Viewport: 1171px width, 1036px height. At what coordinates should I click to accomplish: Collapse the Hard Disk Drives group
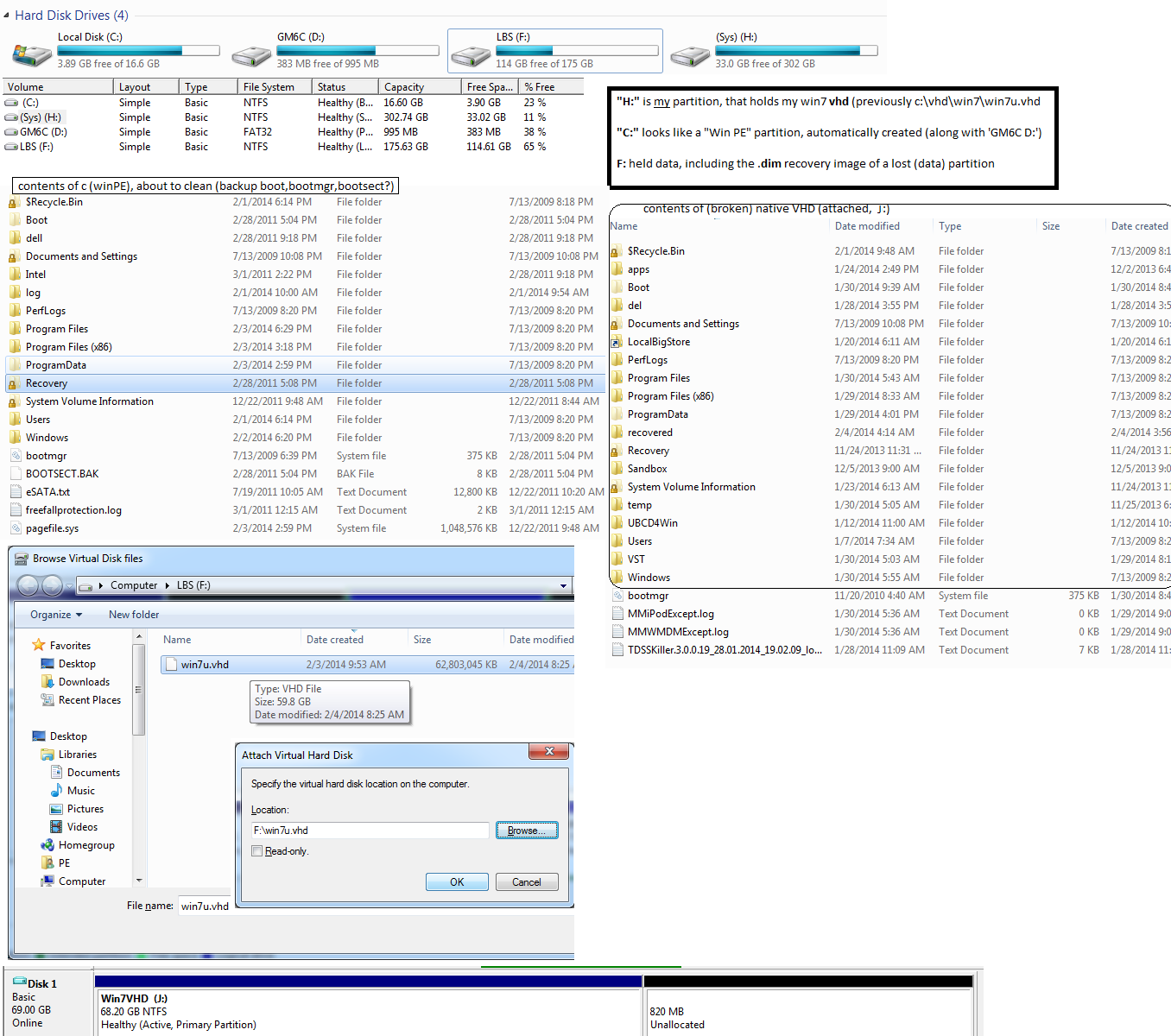[7, 16]
